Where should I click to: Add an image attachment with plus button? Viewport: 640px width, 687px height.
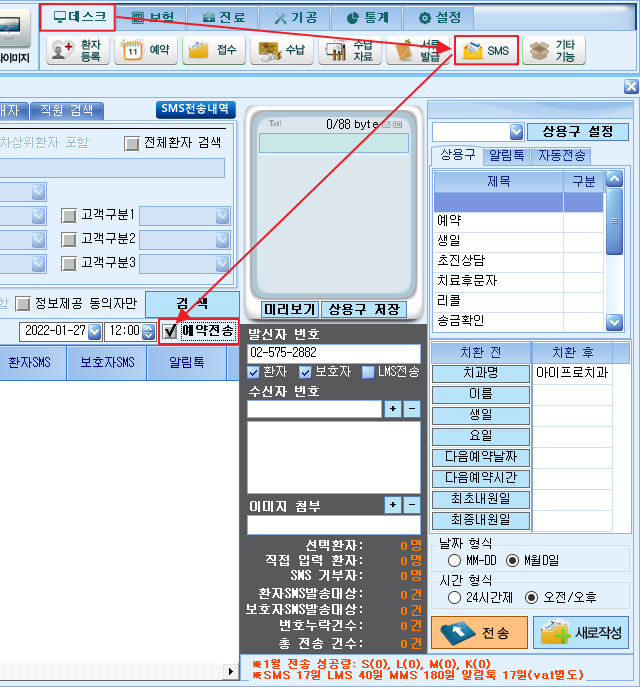click(393, 505)
